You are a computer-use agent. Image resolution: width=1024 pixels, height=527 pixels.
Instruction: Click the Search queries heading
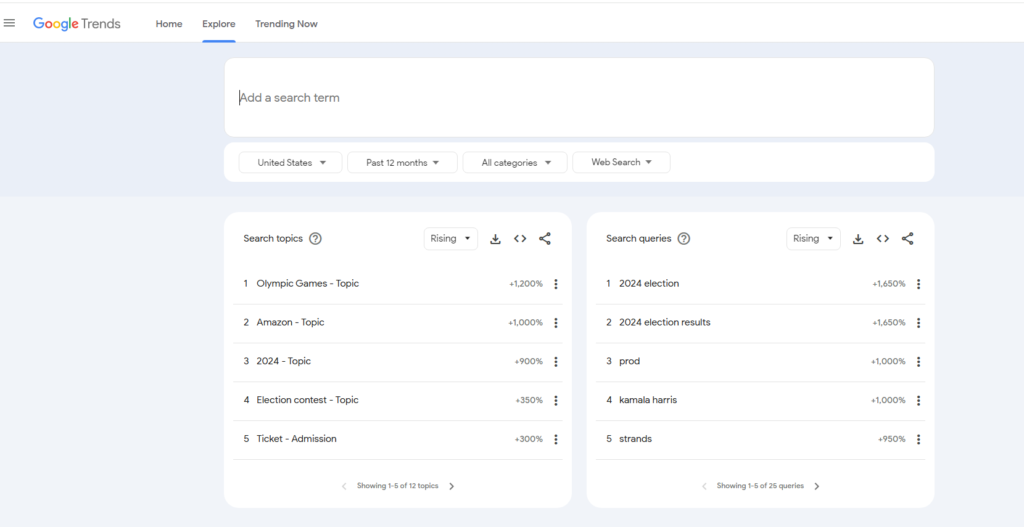click(x=639, y=238)
